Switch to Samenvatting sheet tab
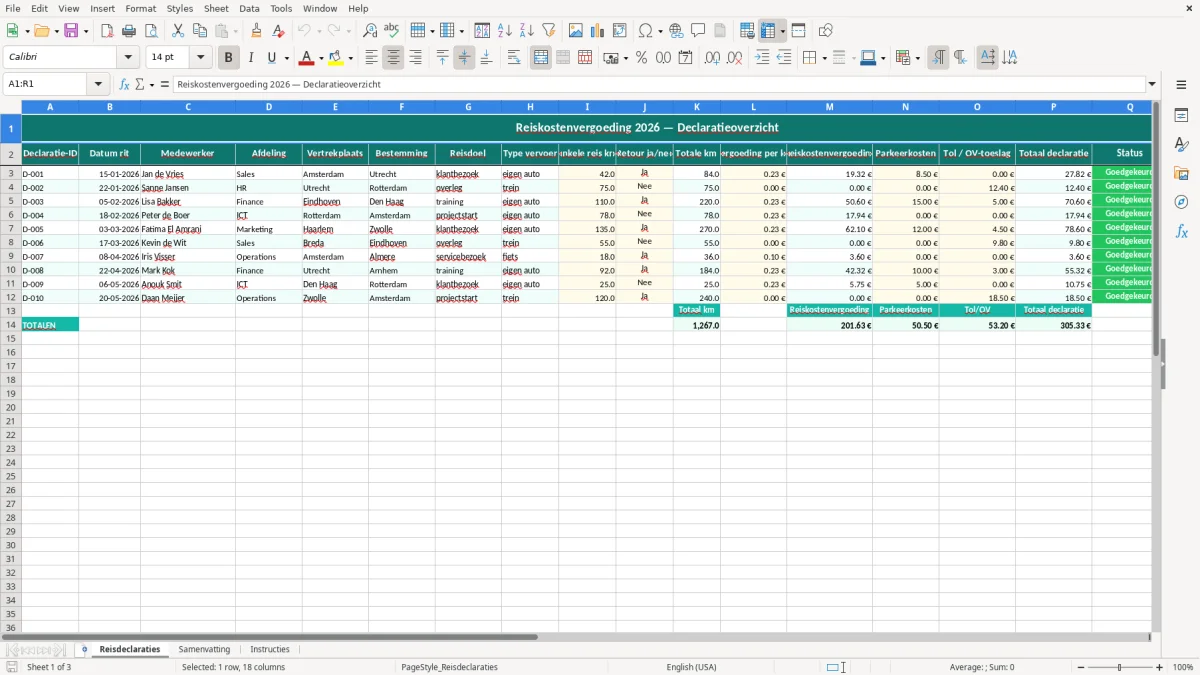1200x675 pixels. (204, 649)
